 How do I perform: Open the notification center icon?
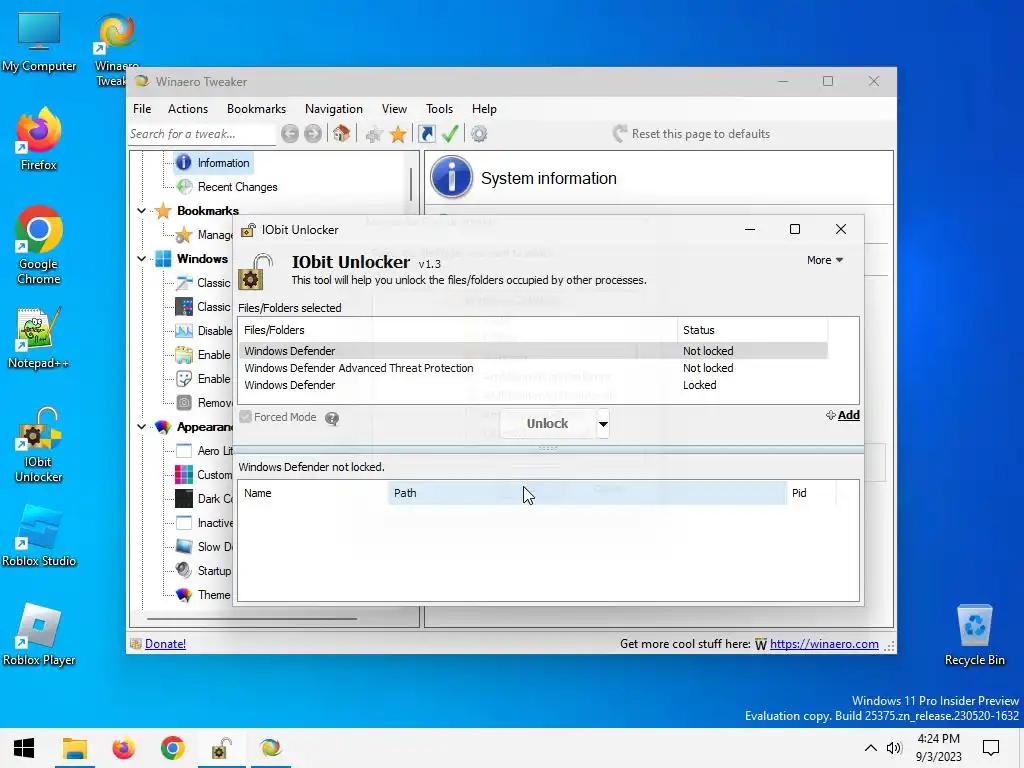pyautogui.click(x=991, y=748)
